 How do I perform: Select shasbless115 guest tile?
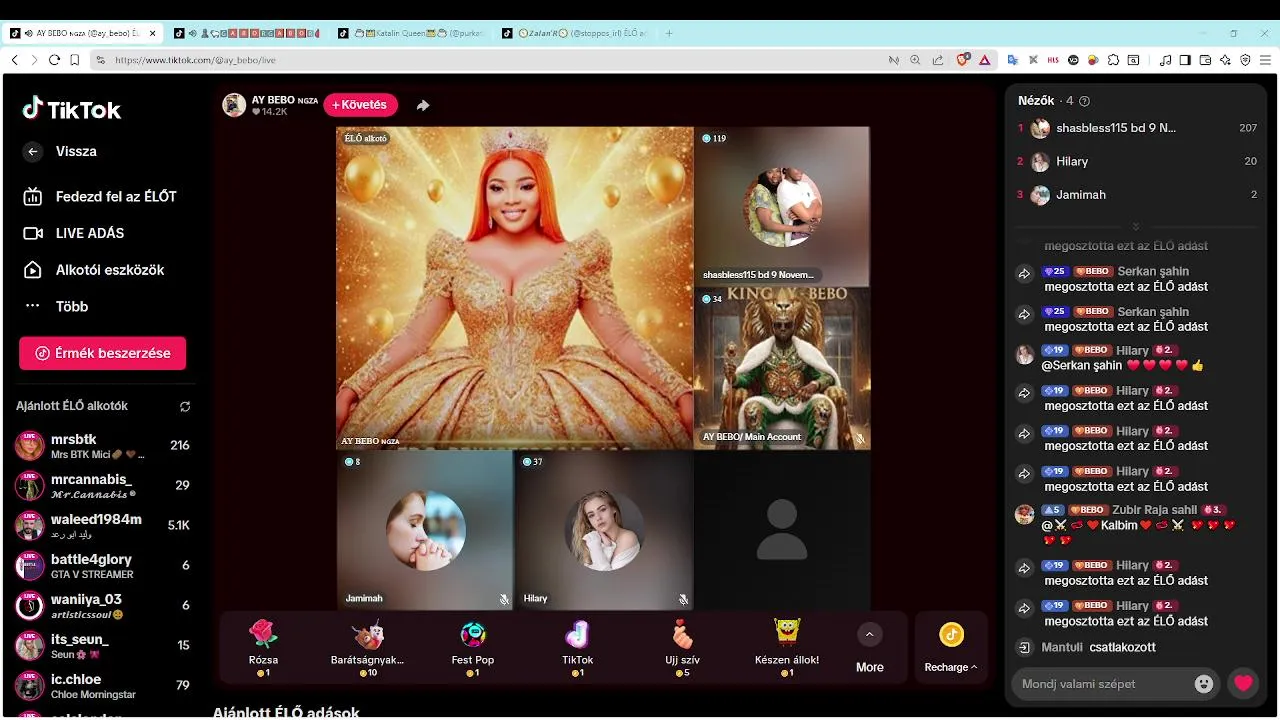click(782, 207)
